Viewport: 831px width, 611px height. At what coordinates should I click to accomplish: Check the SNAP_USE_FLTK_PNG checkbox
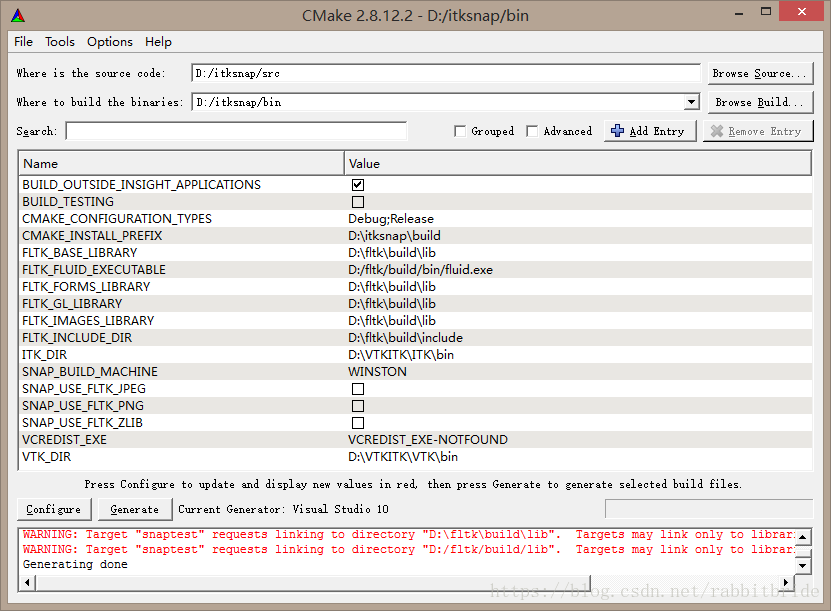(x=358, y=406)
